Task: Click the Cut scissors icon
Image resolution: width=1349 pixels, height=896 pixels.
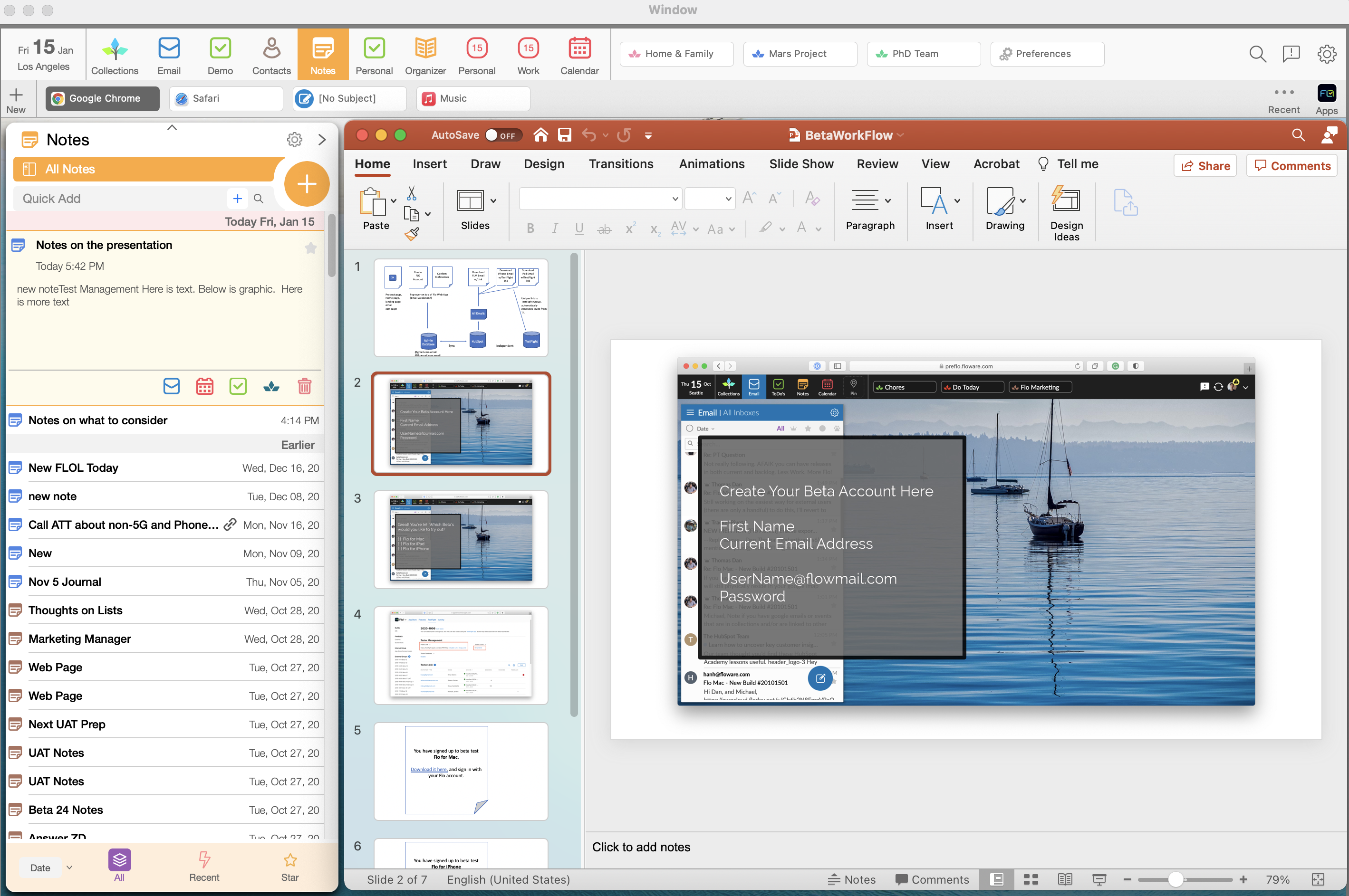Action: (x=412, y=193)
